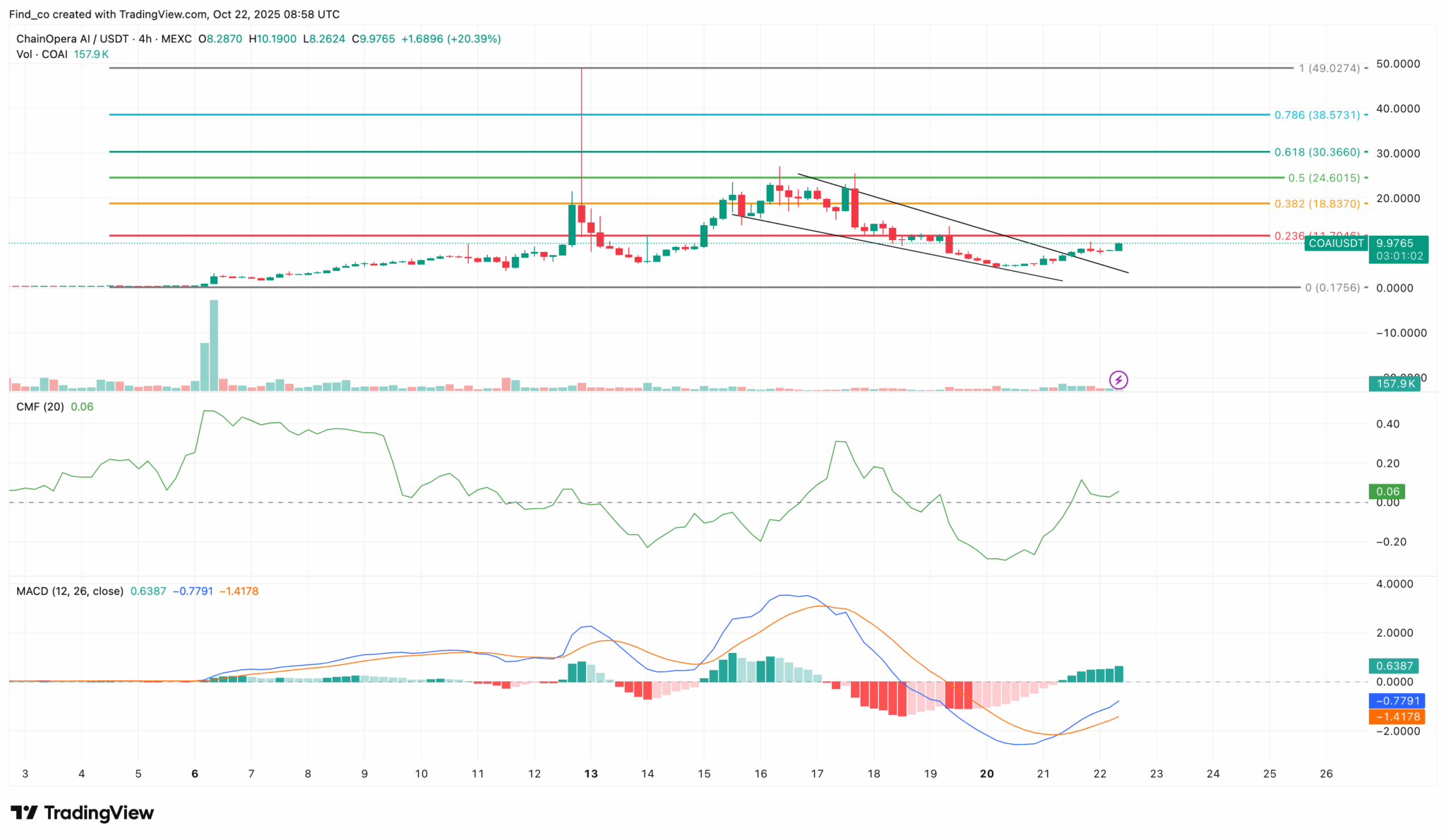Click the COAIUSDT countdown price label

point(1399,250)
